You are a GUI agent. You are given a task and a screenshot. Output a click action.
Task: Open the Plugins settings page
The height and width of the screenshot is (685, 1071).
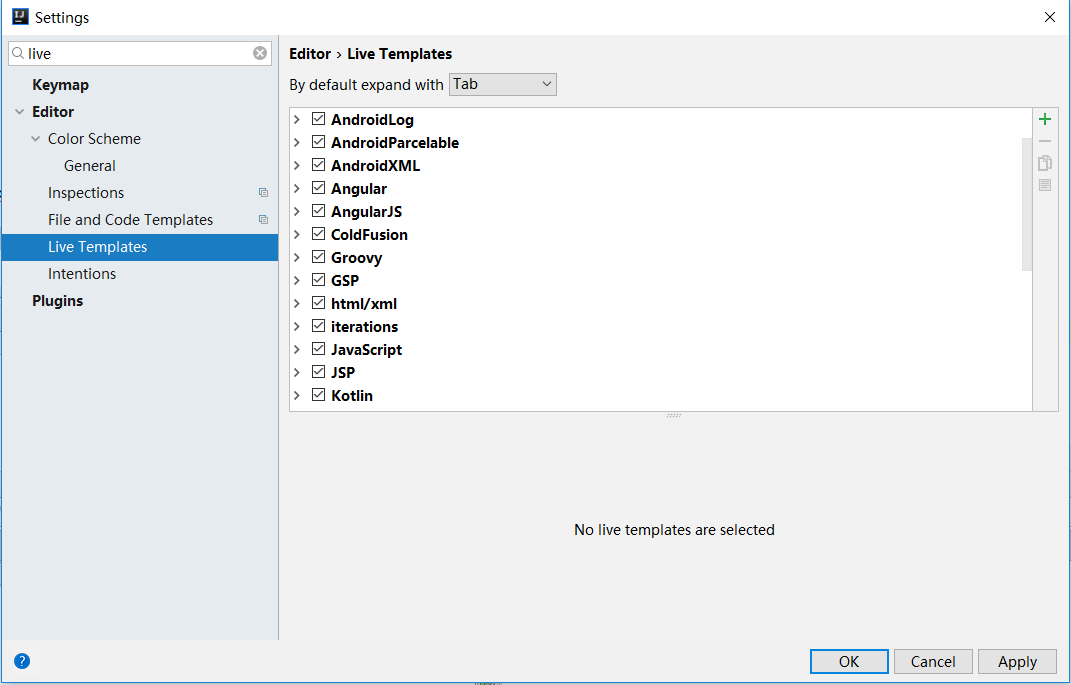57,300
